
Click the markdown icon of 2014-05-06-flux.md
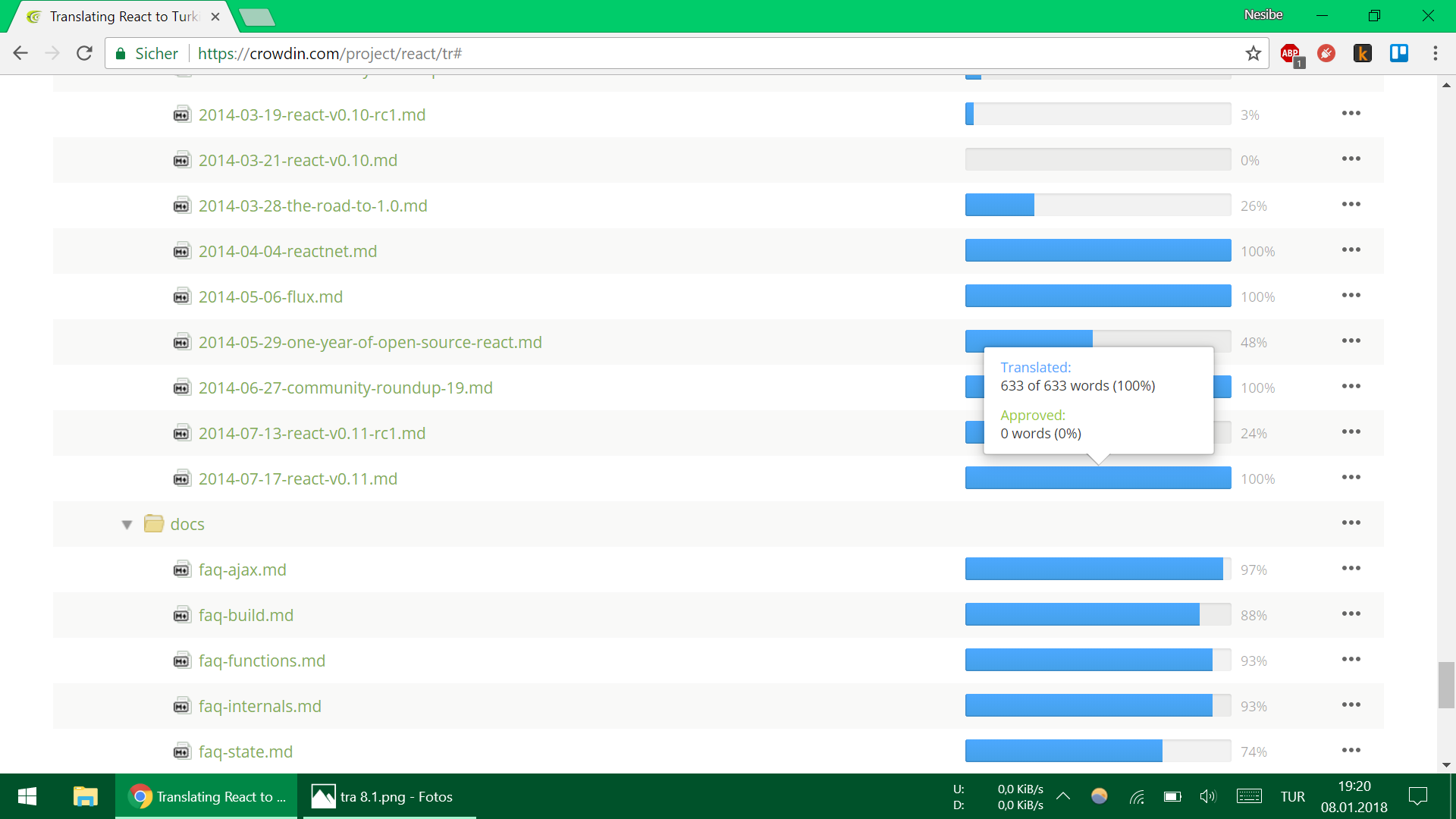[x=182, y=297]
